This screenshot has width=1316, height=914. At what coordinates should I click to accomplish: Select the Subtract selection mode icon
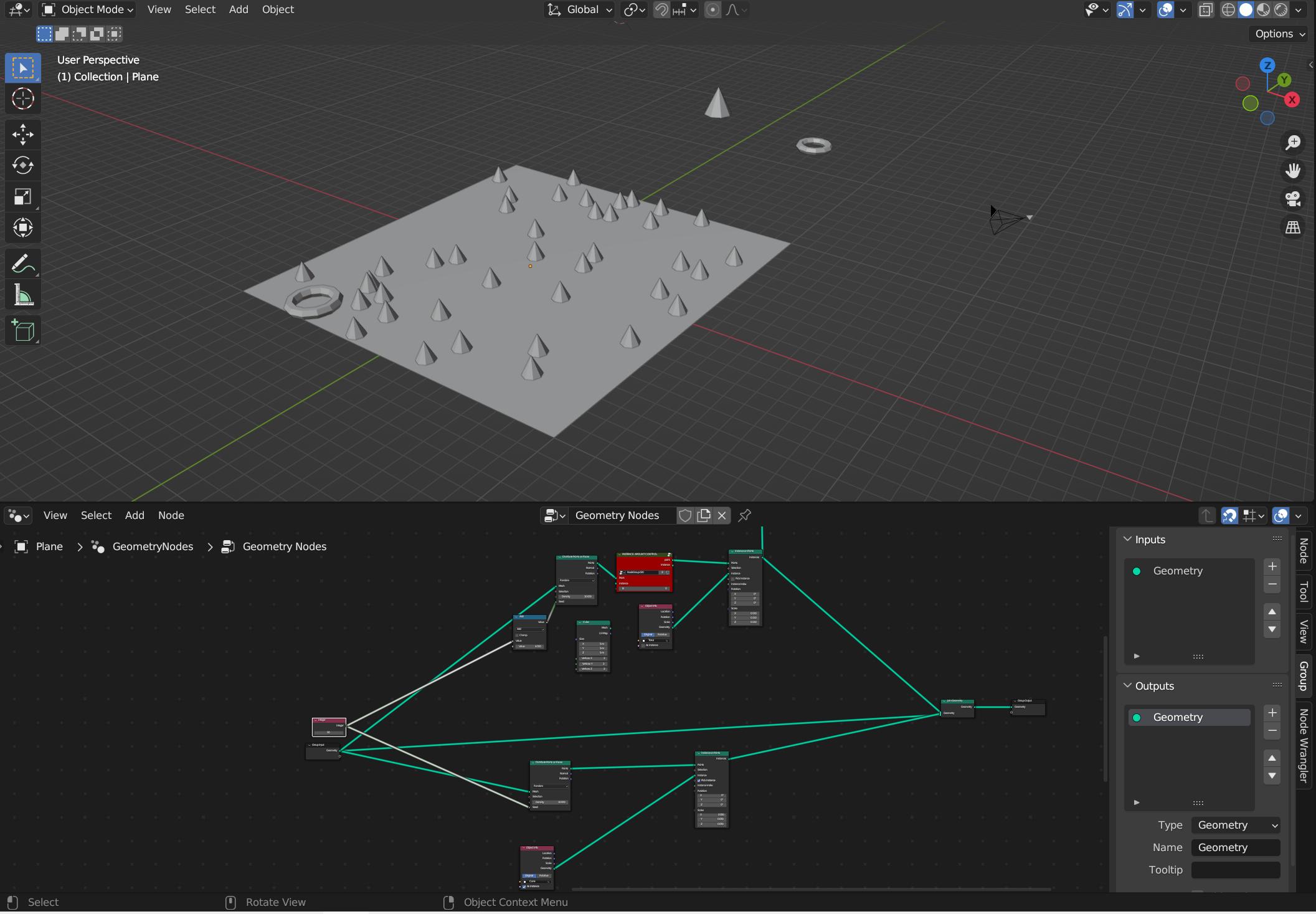pyautogui.click(x=79, y=34)
